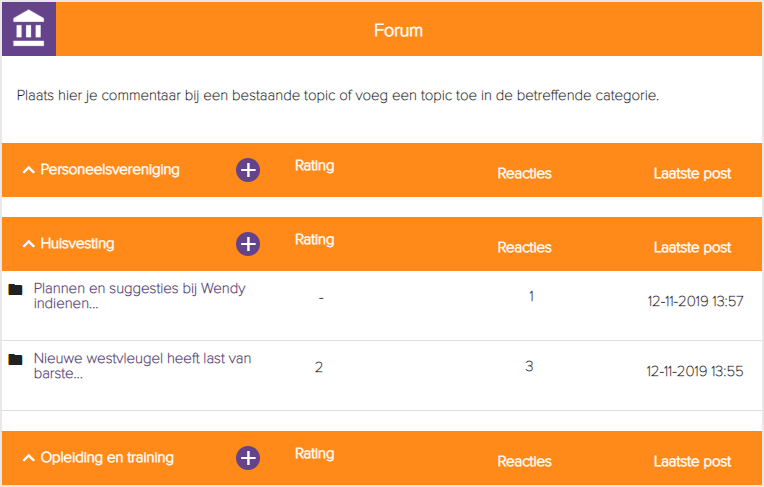
Task: Collapse the Personeelsvereniging category
Action: click(x=28, y=170)
